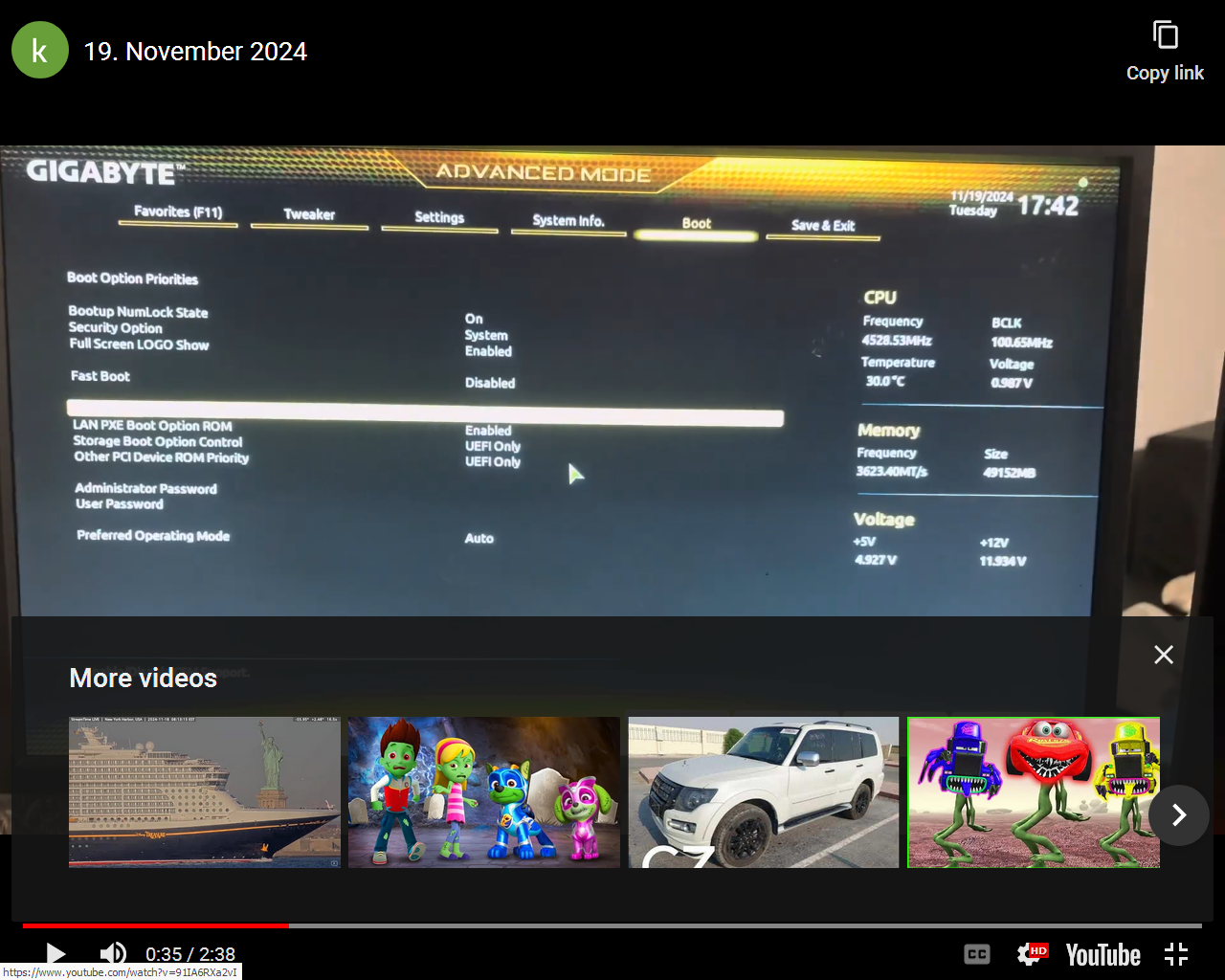The height and width of the screenshot is (980, 1225).
Task: Open the cartoon zombie kids and pups video
Action: coord(484,792)
